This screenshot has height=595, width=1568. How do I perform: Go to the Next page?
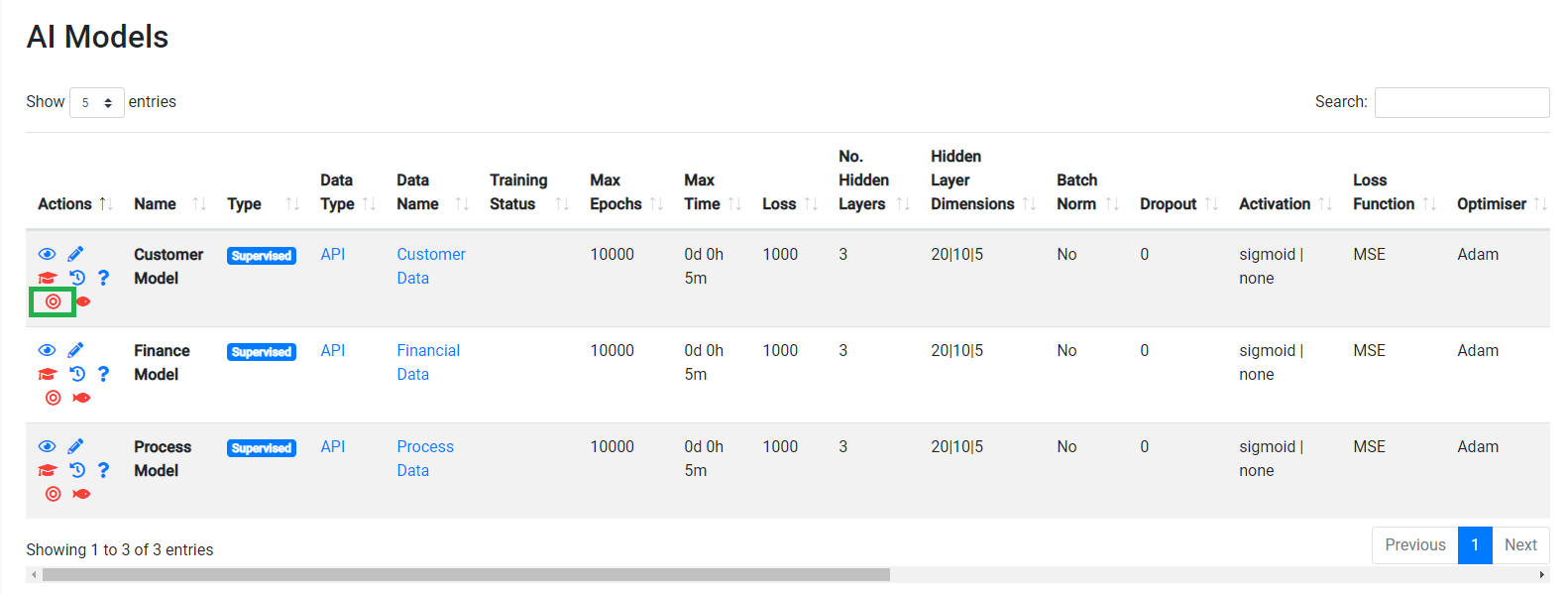(1520, 544)
